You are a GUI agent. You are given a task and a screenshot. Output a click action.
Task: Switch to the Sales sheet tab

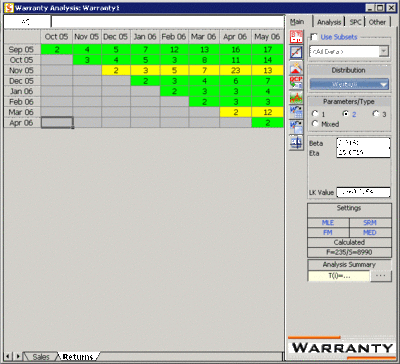point(41,357)
